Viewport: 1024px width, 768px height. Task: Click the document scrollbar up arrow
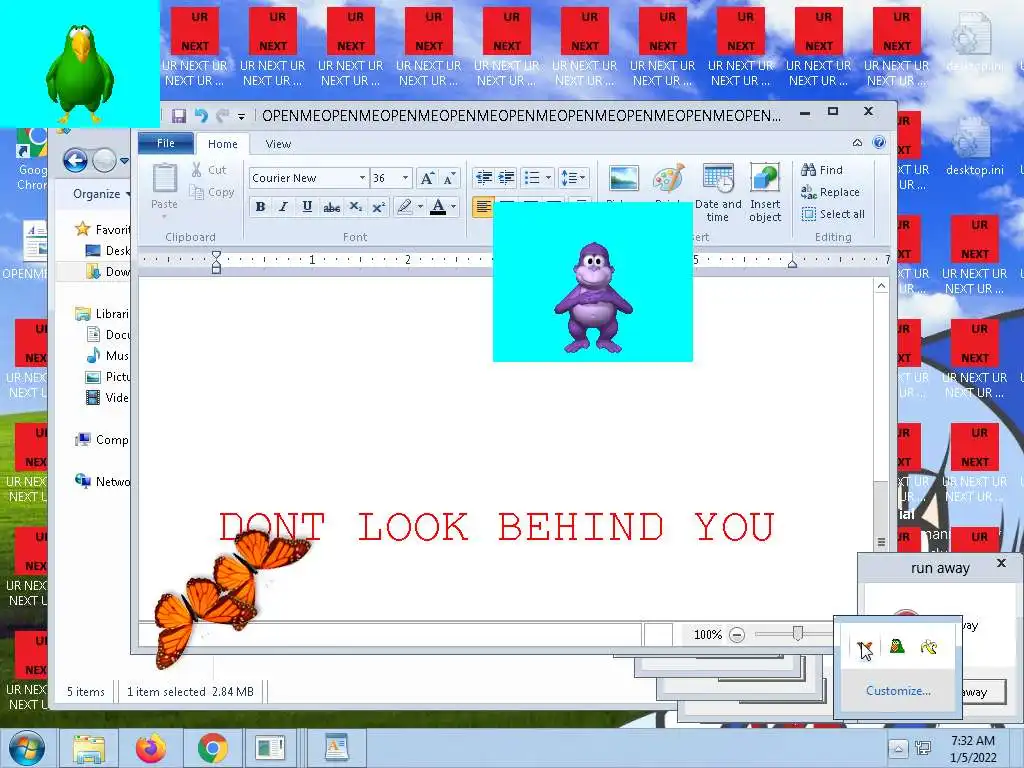pos(881,286)
